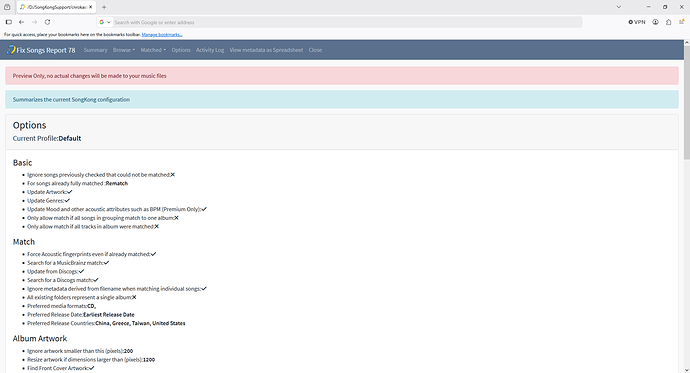Click the 'Album Artwork' section heading
690x373 pixels.
[40, 339]
